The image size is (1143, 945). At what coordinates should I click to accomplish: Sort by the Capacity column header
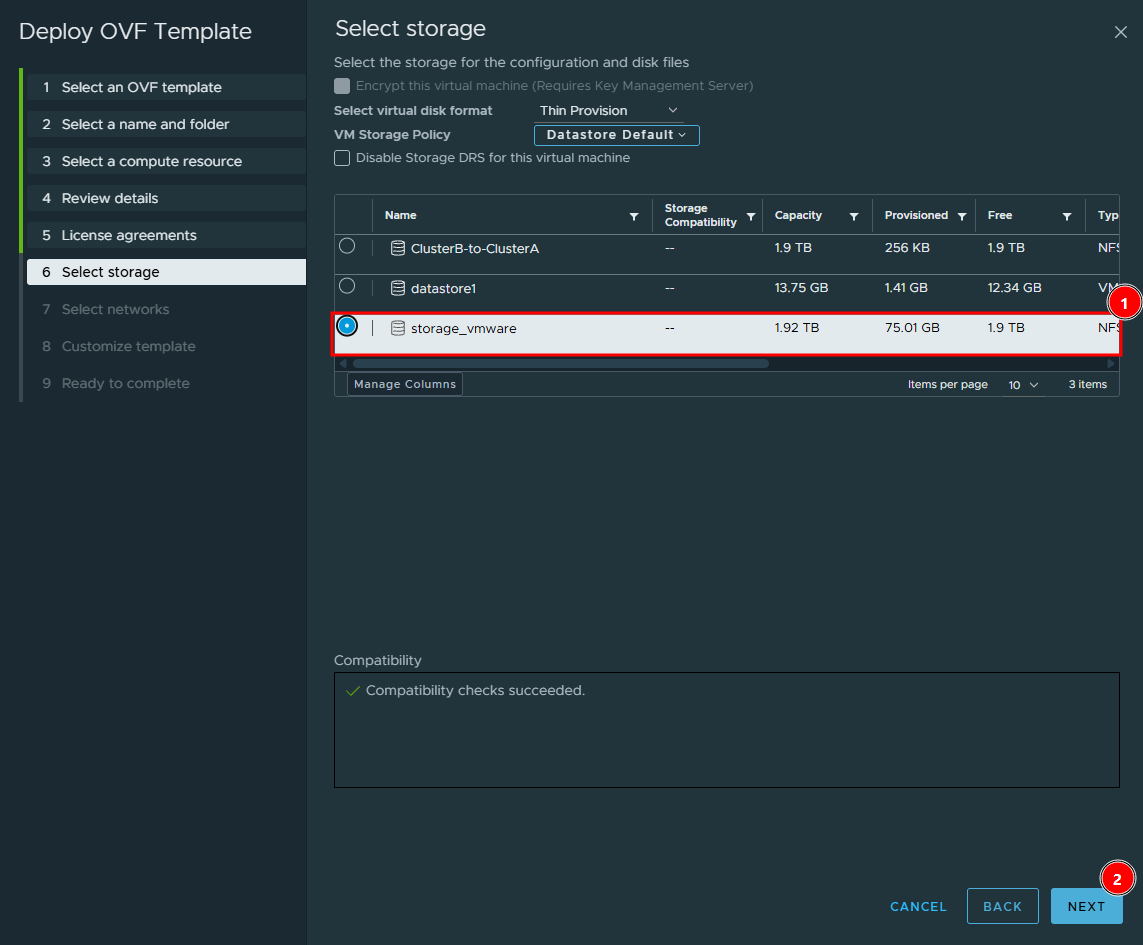798,215
